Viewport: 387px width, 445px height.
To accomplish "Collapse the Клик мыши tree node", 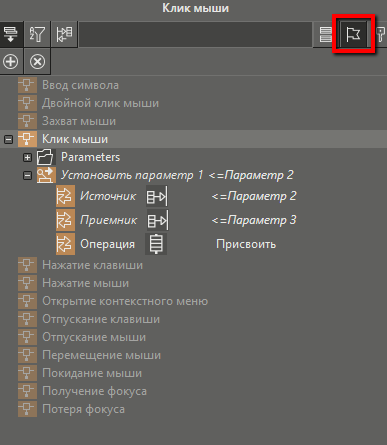I will pyautogui.click(x=8, y=139).
